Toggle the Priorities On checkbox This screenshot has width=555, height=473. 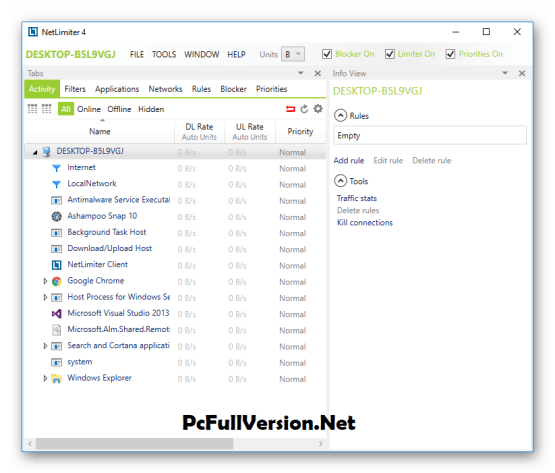point(450,54)
